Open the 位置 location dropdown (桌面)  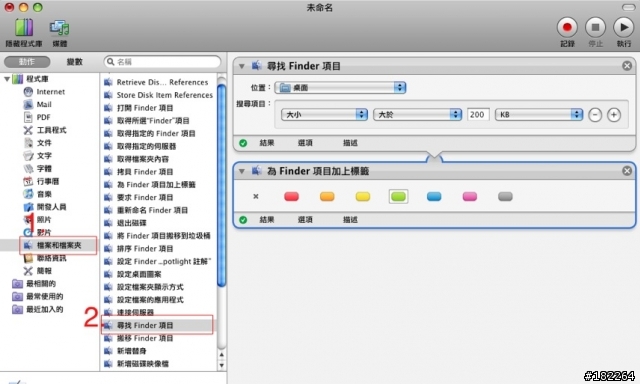tap(340, 87)
